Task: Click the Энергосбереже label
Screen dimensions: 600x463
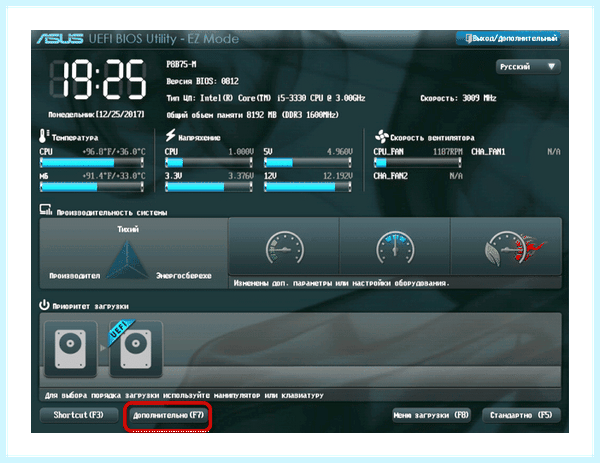Action: coord(184,276)
